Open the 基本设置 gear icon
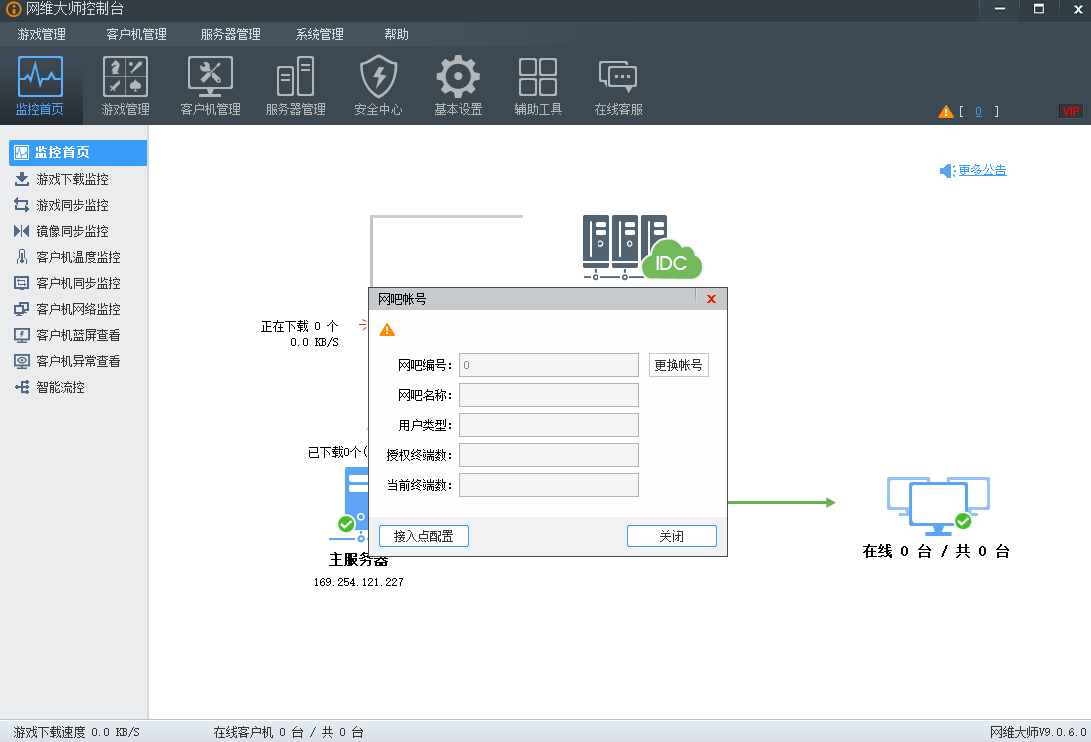The image size is (1091, 742). click(x=458, y=77)
